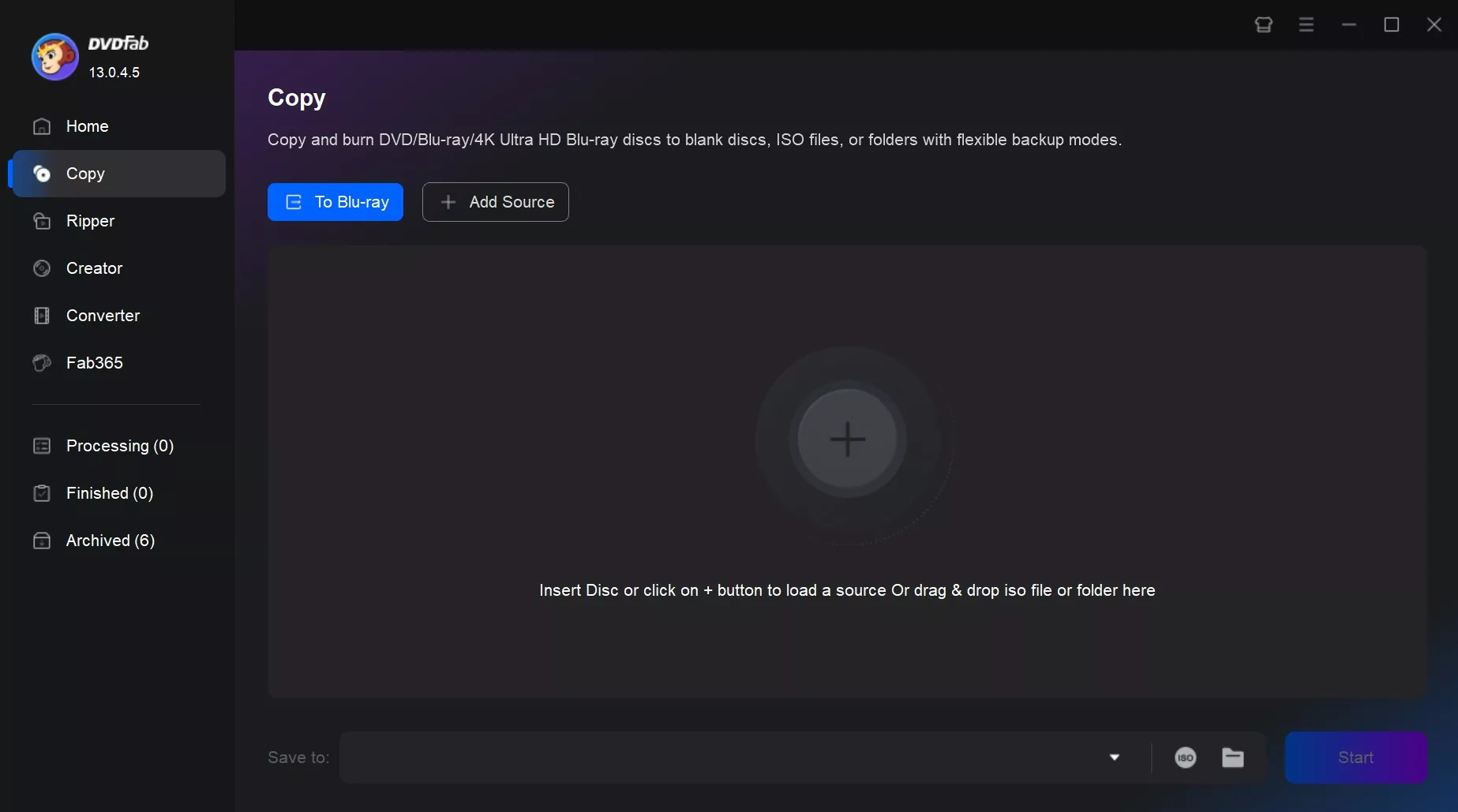This screenshot has height=812, width=1458.
Task: Add a new source file
Action: tap(495, 202)
